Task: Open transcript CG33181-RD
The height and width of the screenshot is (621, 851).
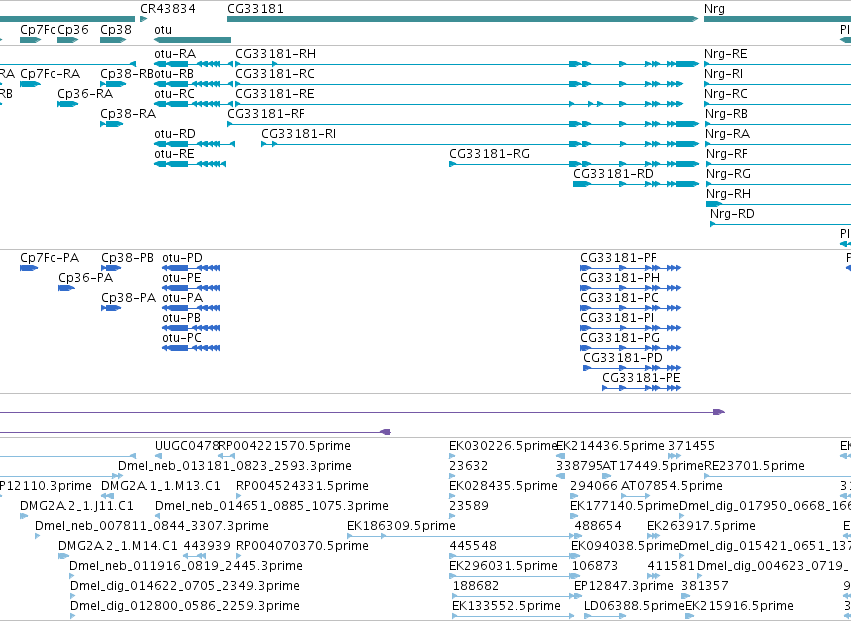Action: pos(613,174)
